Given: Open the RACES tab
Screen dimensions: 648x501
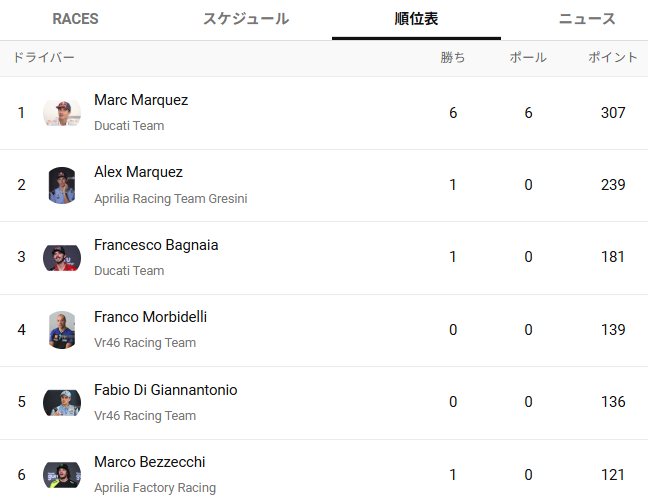Looking at the screenshot, I should [x=75, y=19].
